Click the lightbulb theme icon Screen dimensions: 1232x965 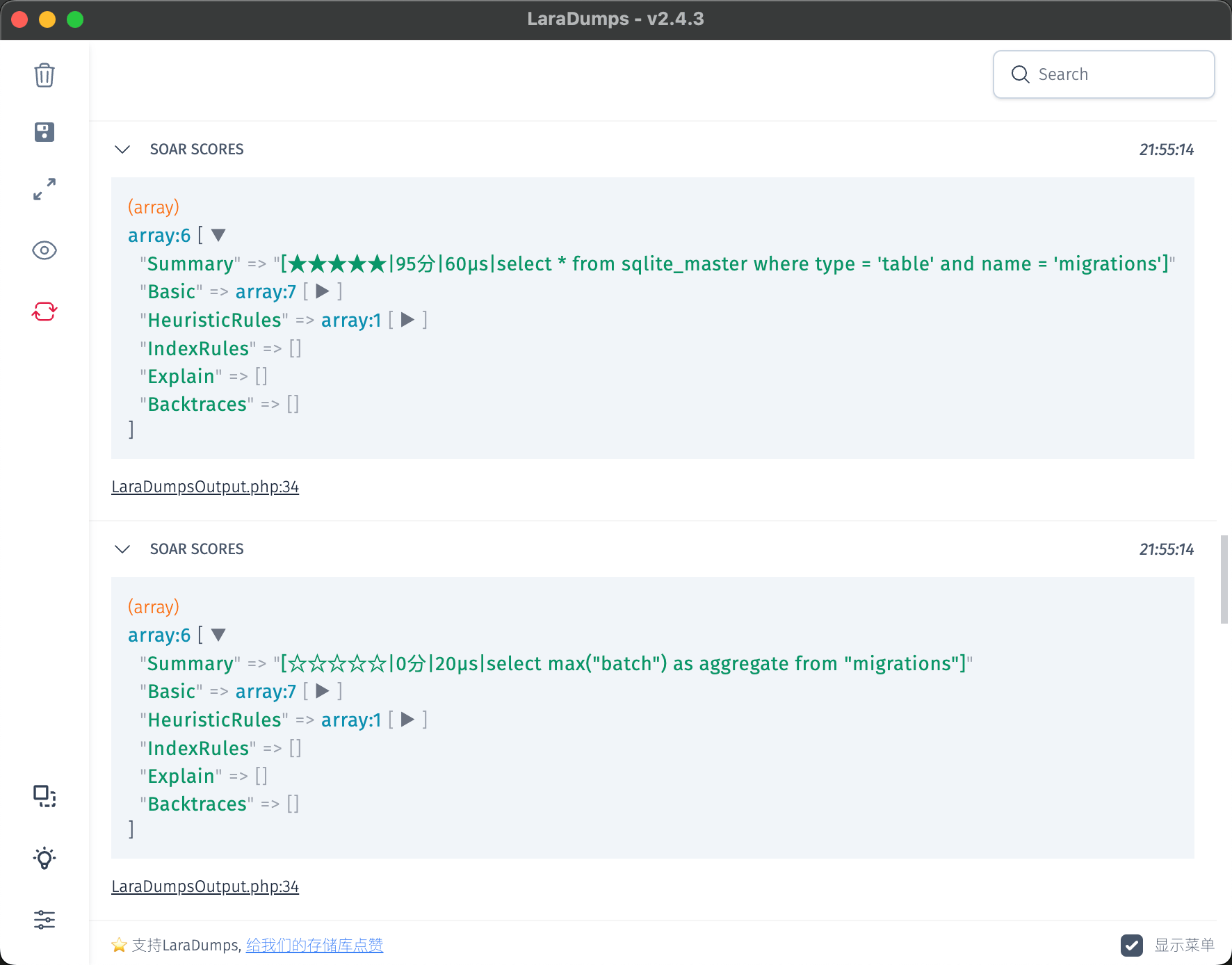click(x=44, y=858)
